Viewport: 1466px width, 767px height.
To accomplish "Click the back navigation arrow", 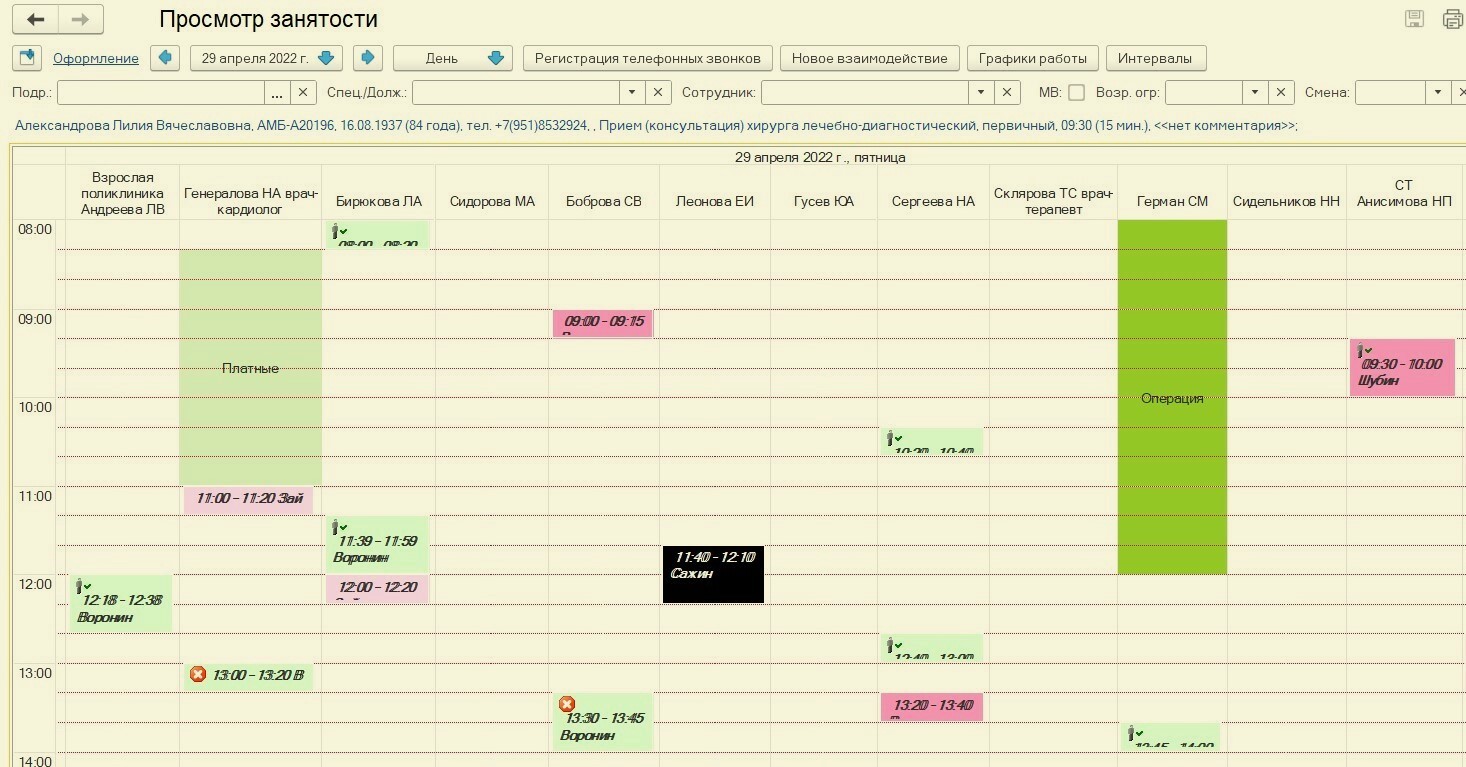I will point(35,20).
